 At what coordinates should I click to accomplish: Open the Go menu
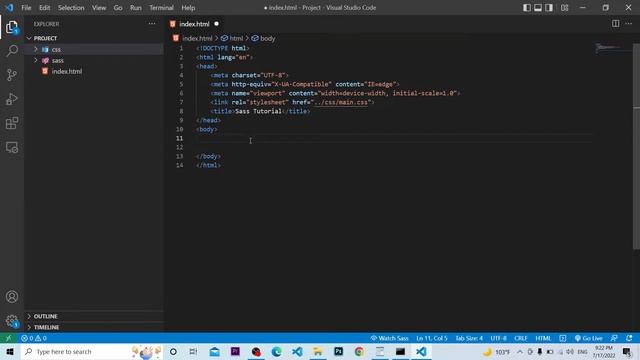[118, 8]
